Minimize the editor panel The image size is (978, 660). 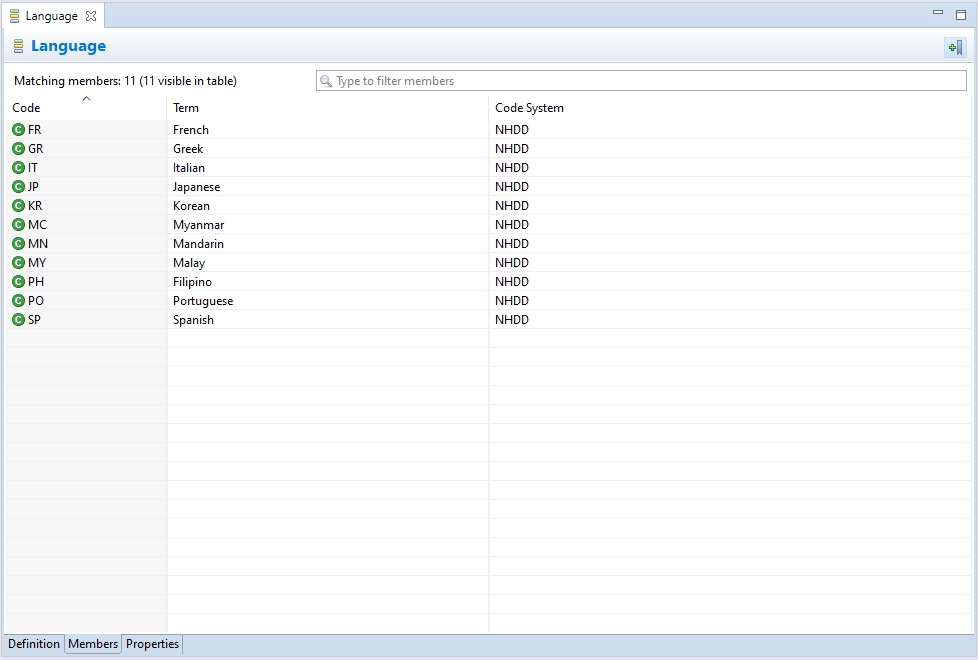pos(938,13)
